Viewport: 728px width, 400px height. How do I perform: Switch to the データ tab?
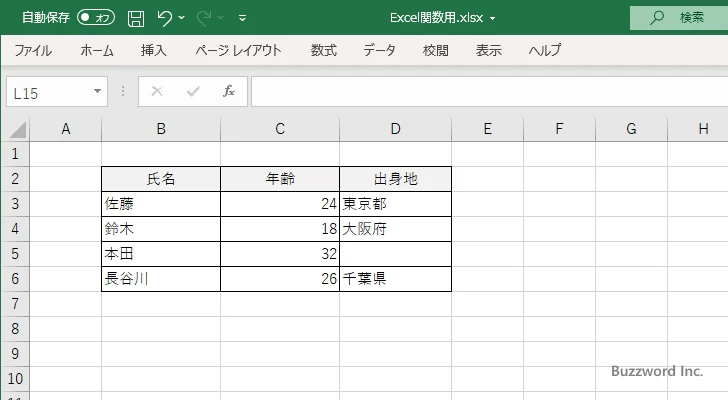379,50
